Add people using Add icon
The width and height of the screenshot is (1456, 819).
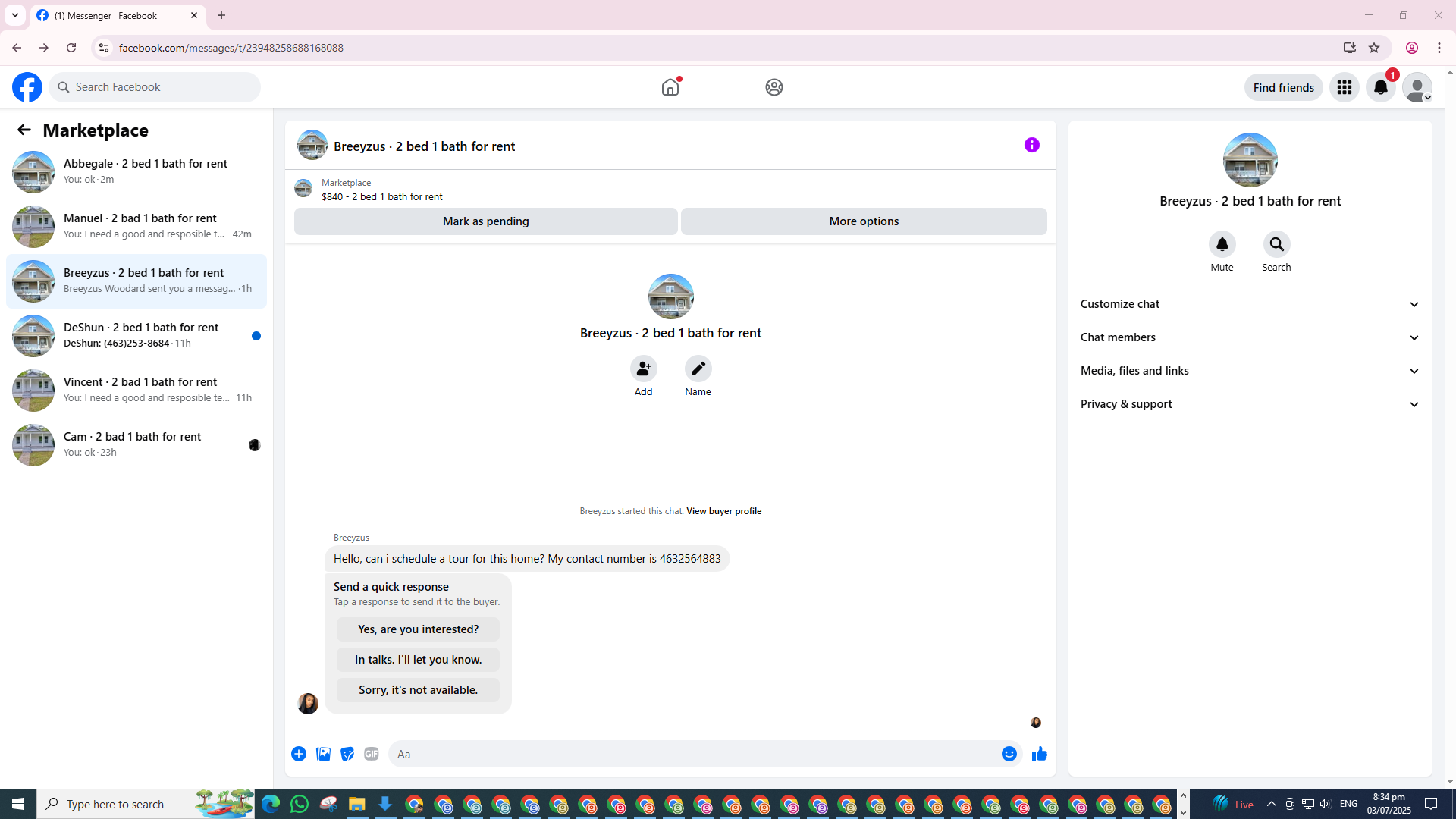pos(643,369)
